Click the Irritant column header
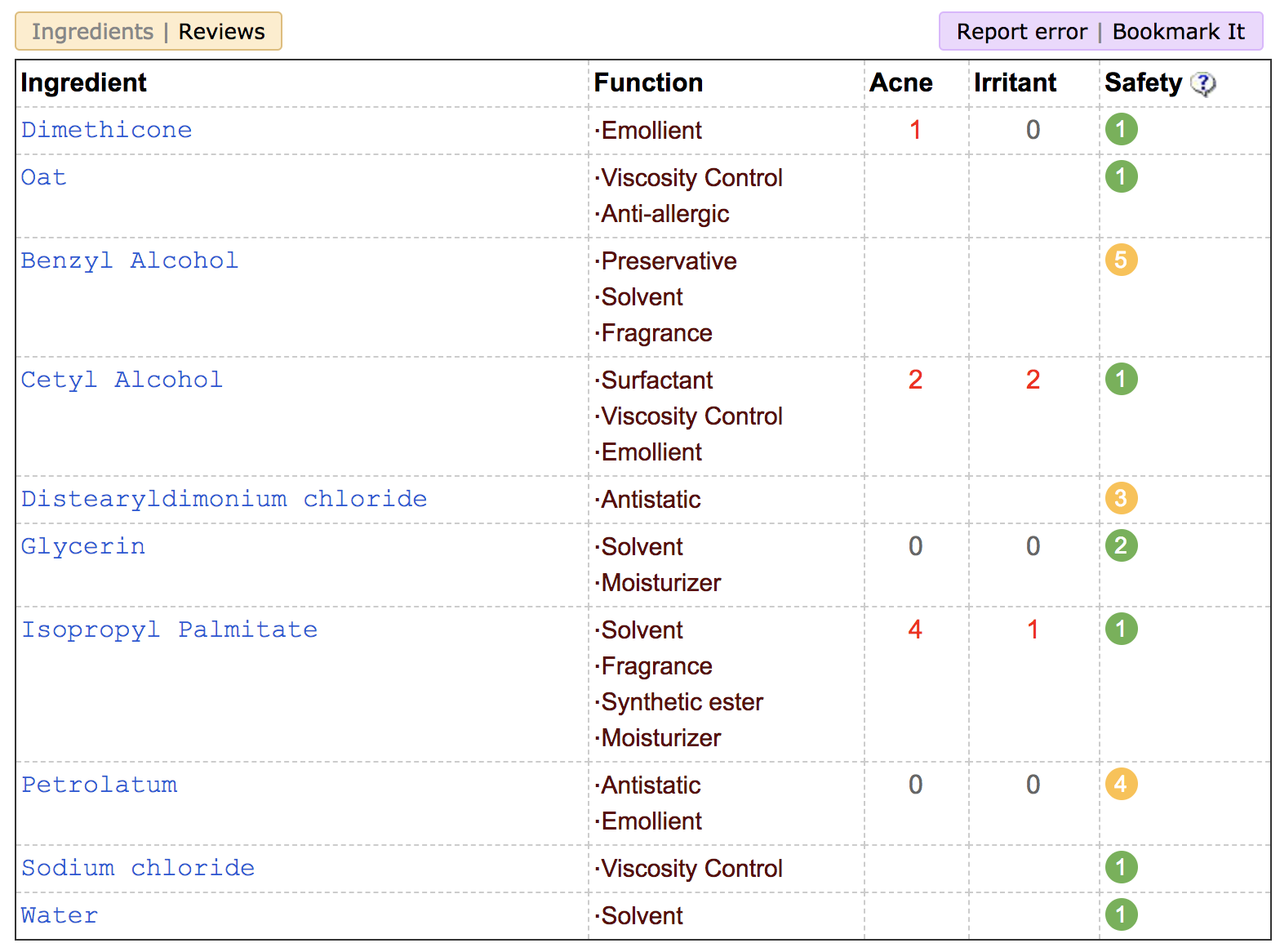Viewport: 1280px width, 952px height. [x=1015, y=82]
